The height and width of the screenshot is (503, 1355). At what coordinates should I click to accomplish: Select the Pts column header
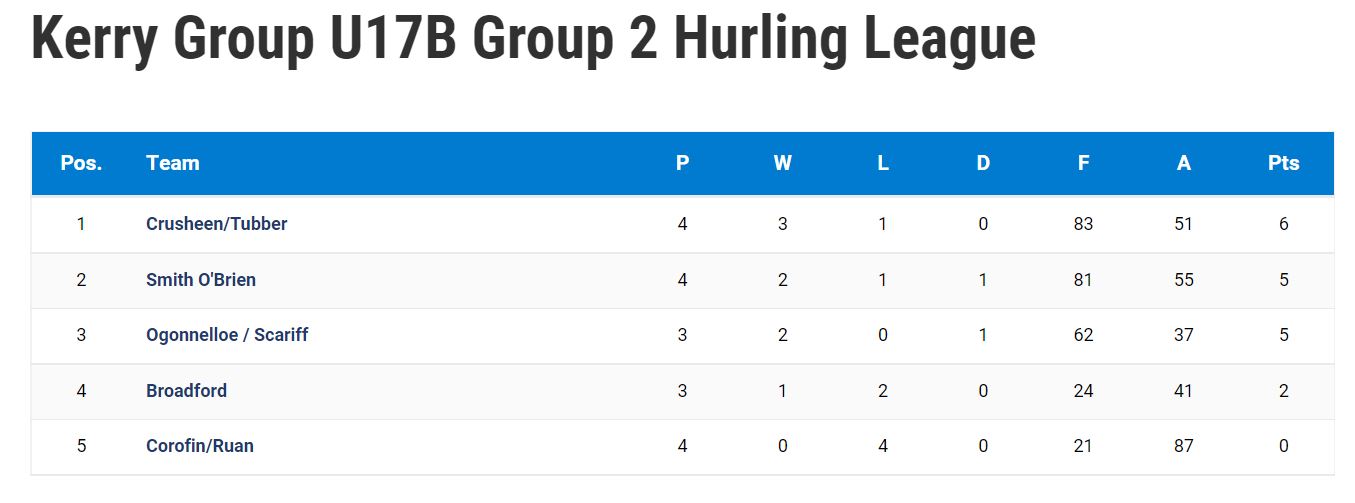[x=1284, y=163]
